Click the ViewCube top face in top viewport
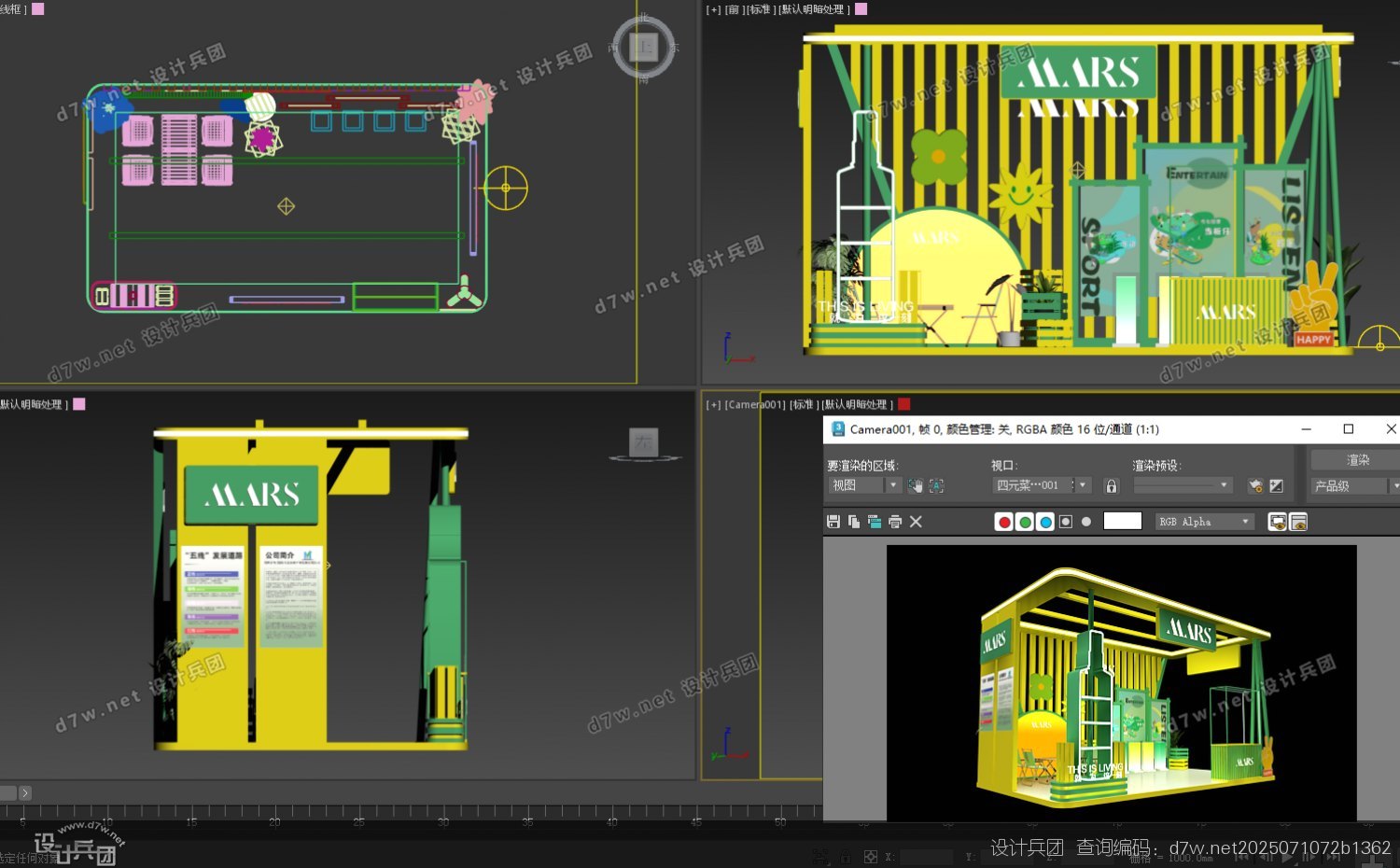 pos(644,47)
